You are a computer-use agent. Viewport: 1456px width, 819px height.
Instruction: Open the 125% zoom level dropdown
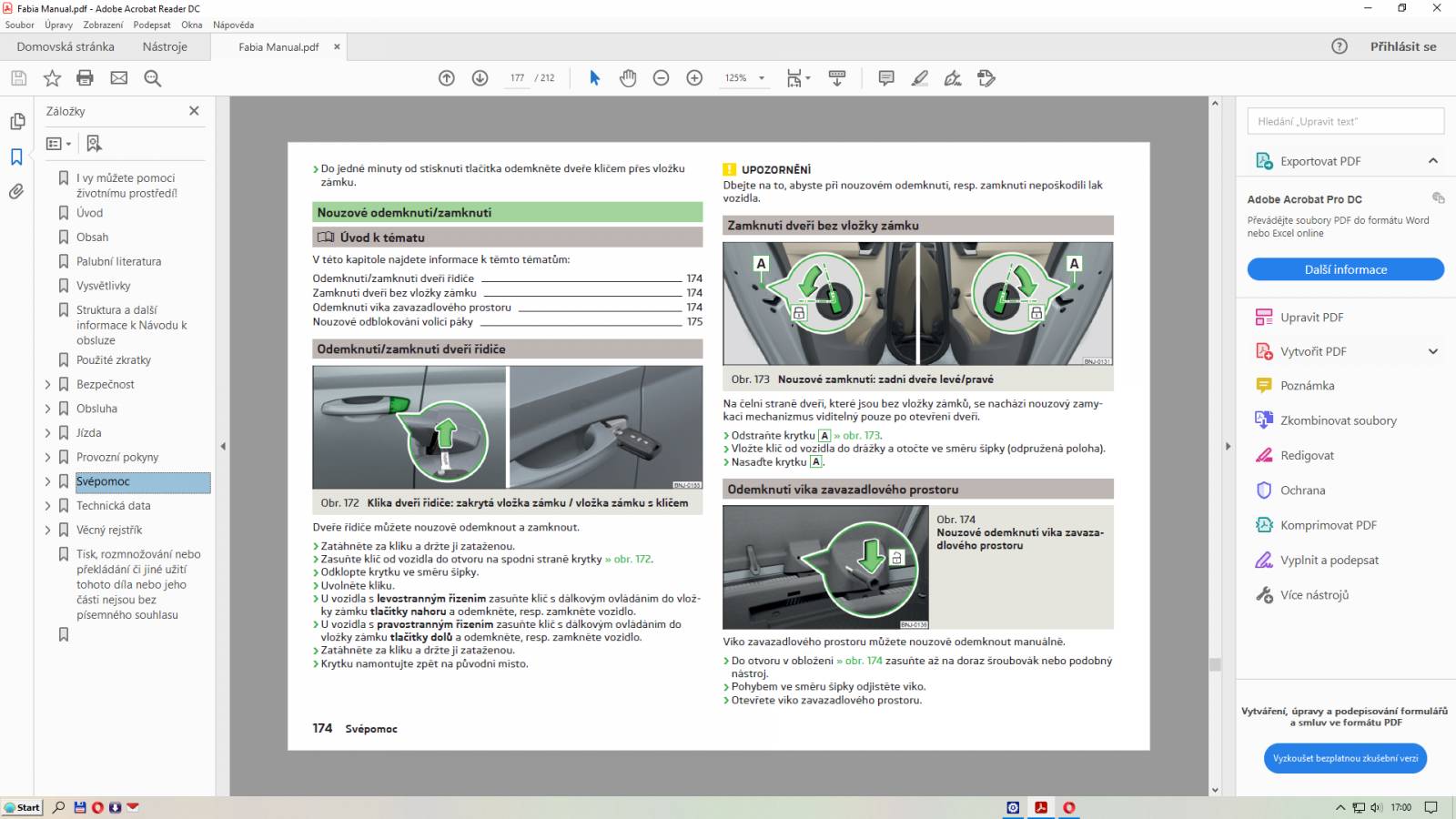point(762,78)
